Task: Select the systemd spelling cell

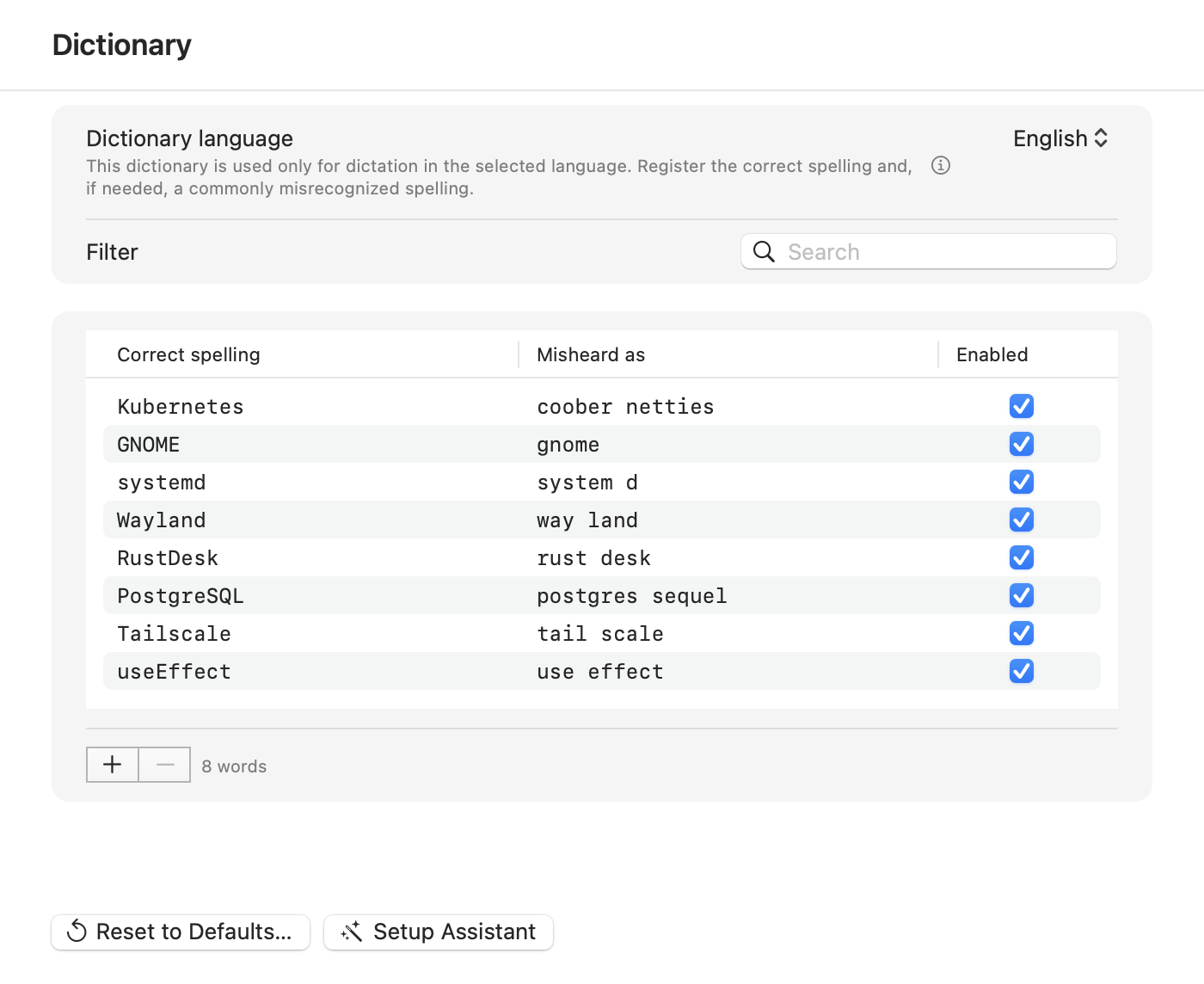Action: [x=162, y=483]
